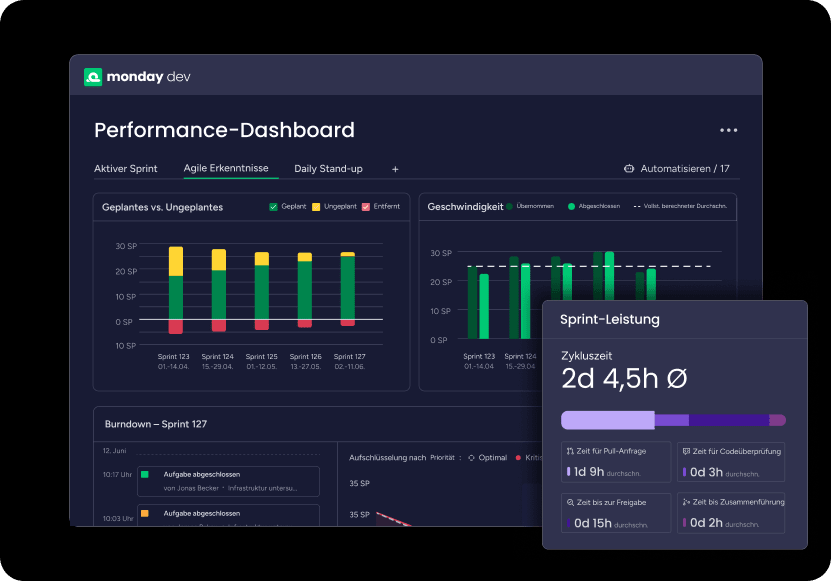Image resolution: width=831 pixels, height=581 pixels.
Task: Open the three-dot options menu
Action: click(729, 130)
